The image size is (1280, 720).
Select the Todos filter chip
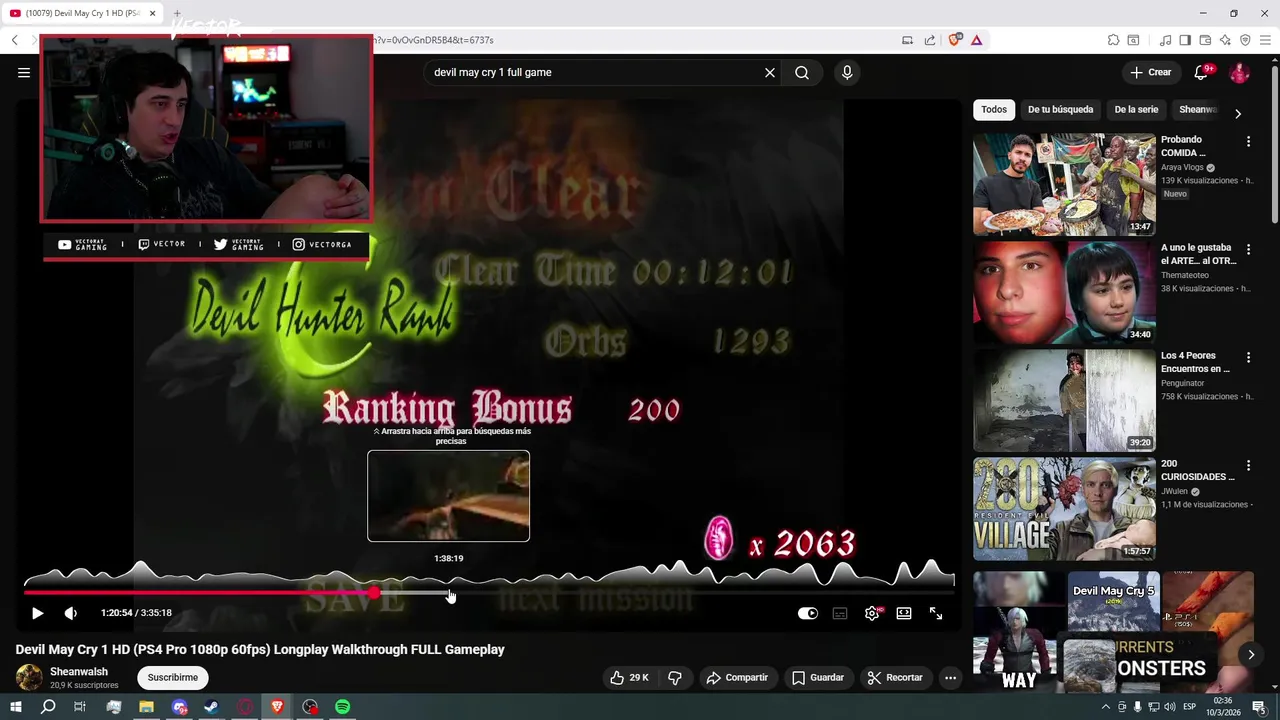994,109
